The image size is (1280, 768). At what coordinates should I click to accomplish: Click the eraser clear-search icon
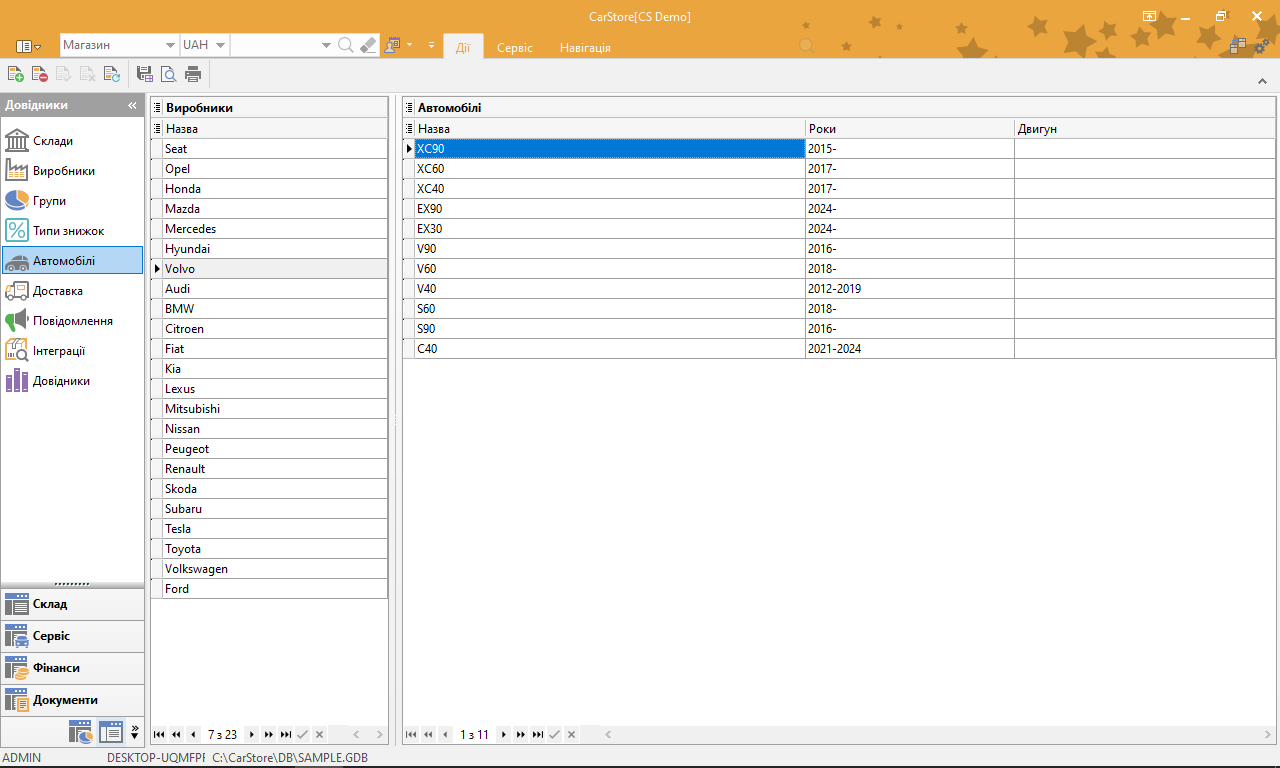(x=368, y=45)
